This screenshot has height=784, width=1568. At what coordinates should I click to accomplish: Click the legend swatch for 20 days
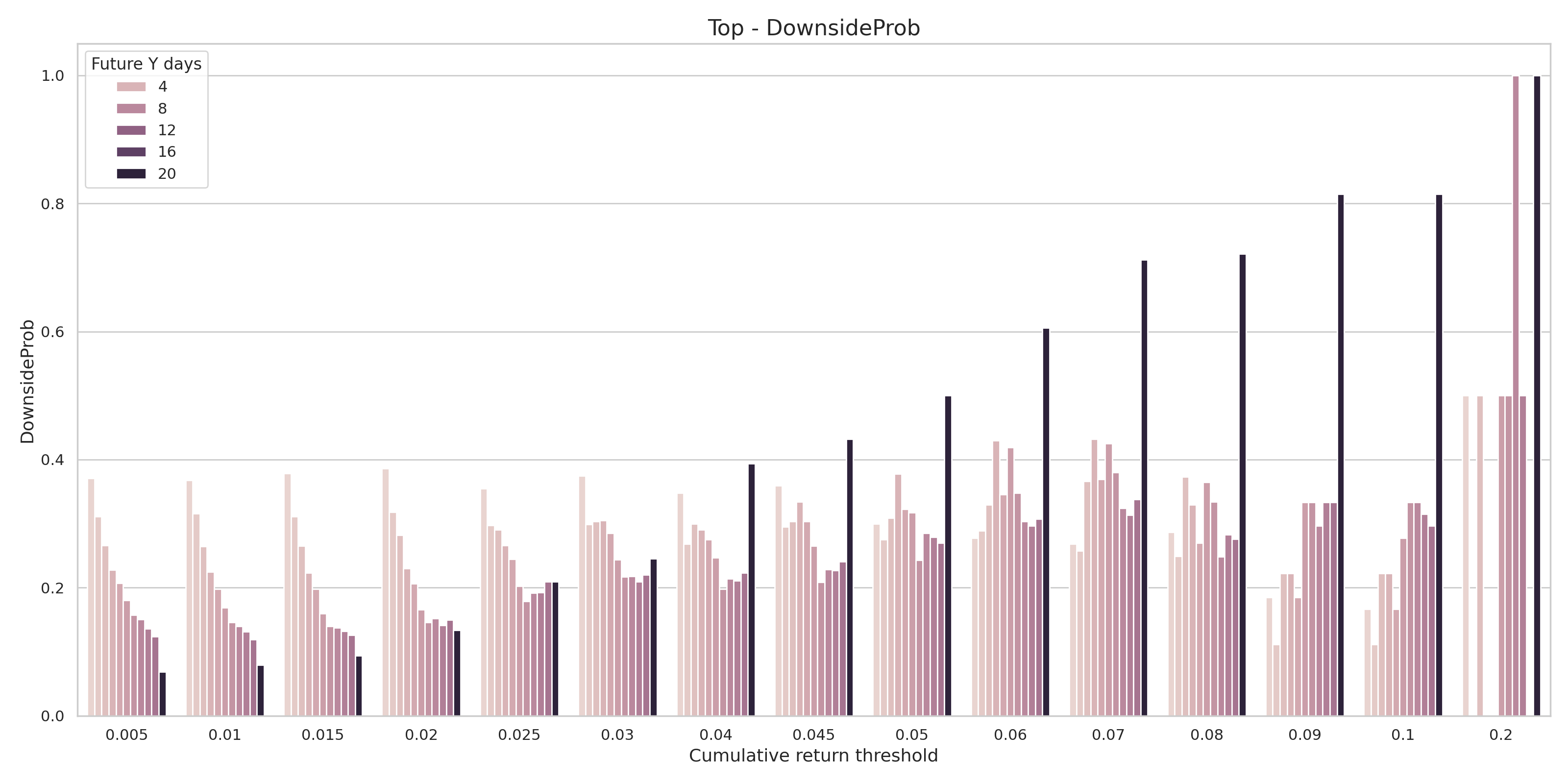[x=131, y=174]
